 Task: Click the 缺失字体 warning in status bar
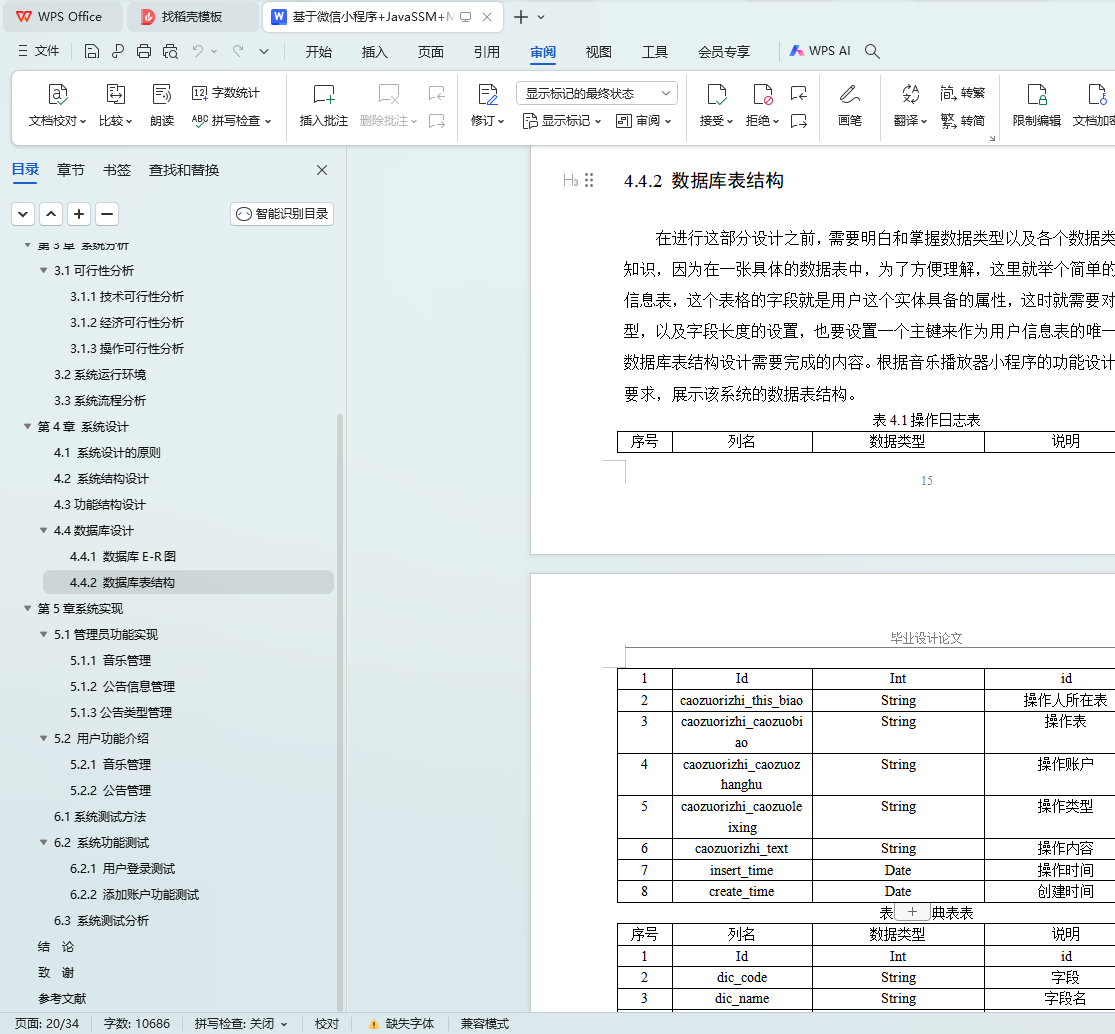pyautogui.click(x=401, y=1024)
